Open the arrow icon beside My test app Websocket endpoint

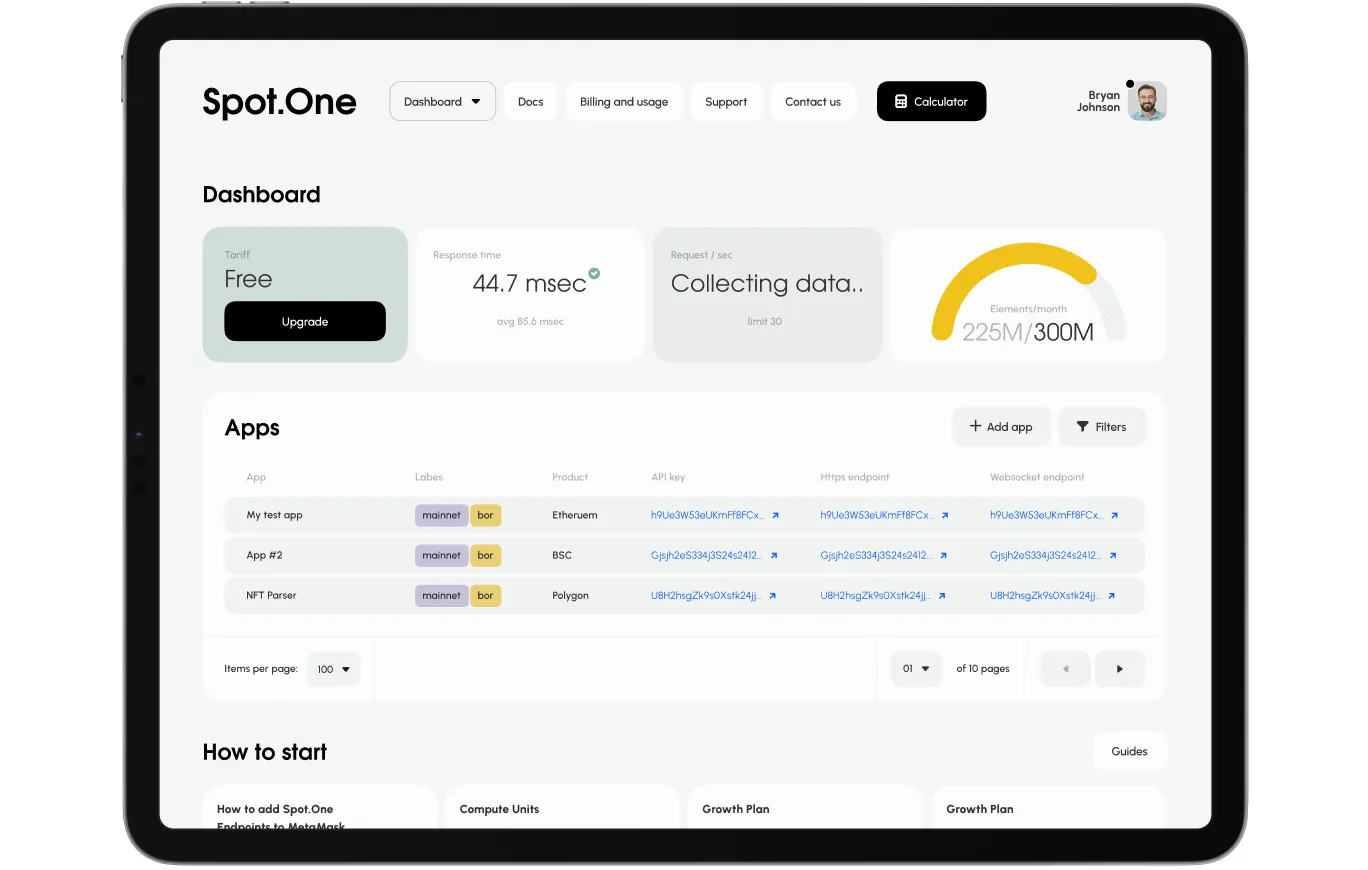[x=1114, y=516]
